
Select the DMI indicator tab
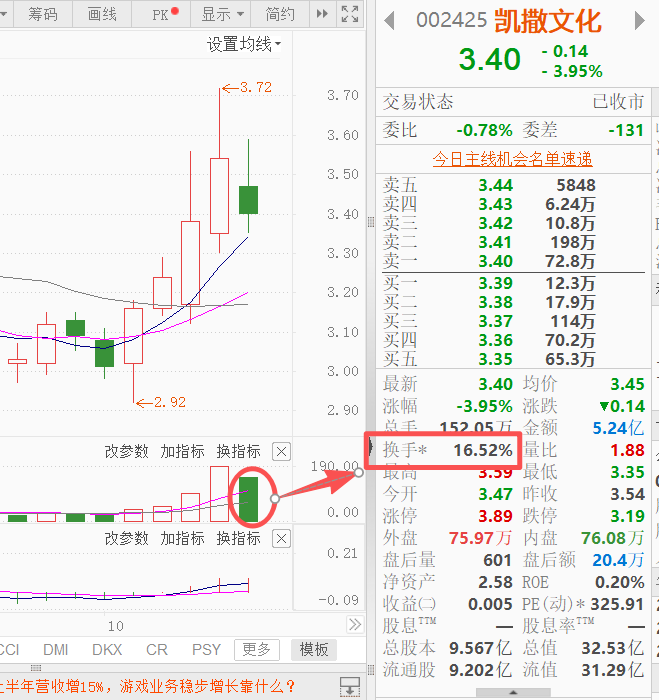[x=55, y=650]
